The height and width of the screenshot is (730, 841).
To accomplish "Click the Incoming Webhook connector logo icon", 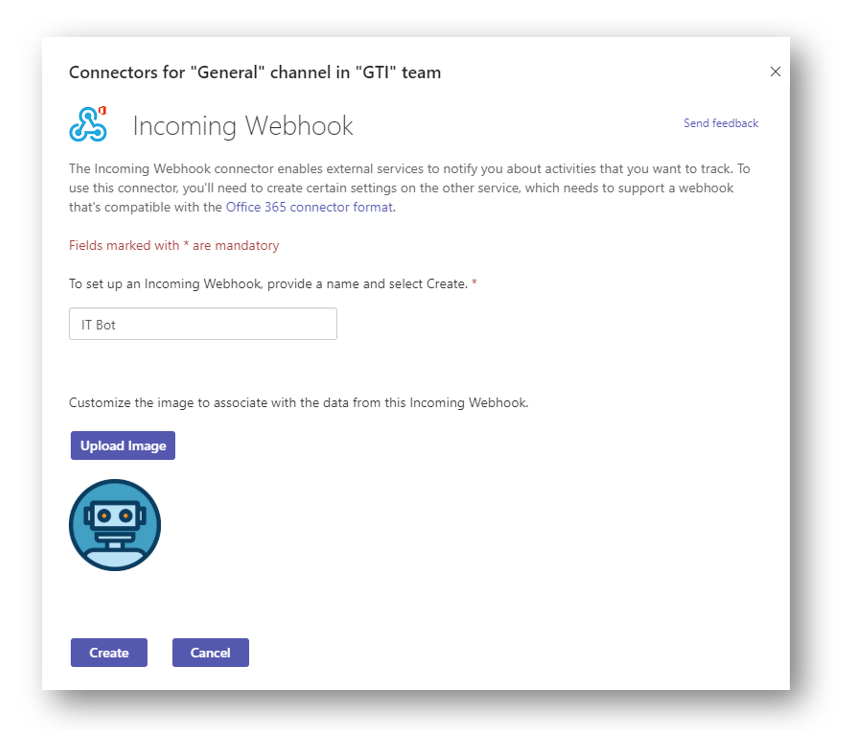I will [x=88, y=124].
